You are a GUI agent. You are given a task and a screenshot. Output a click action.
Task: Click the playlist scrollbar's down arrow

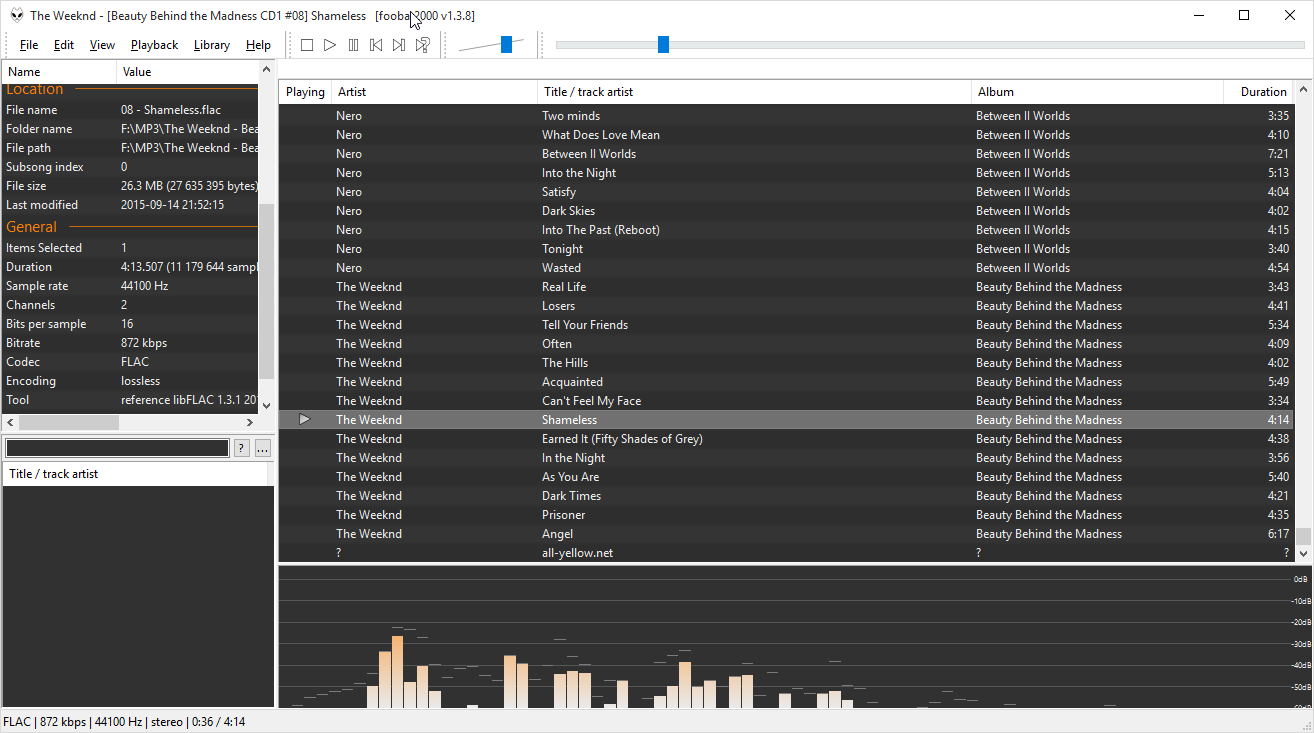point(1303,553)
